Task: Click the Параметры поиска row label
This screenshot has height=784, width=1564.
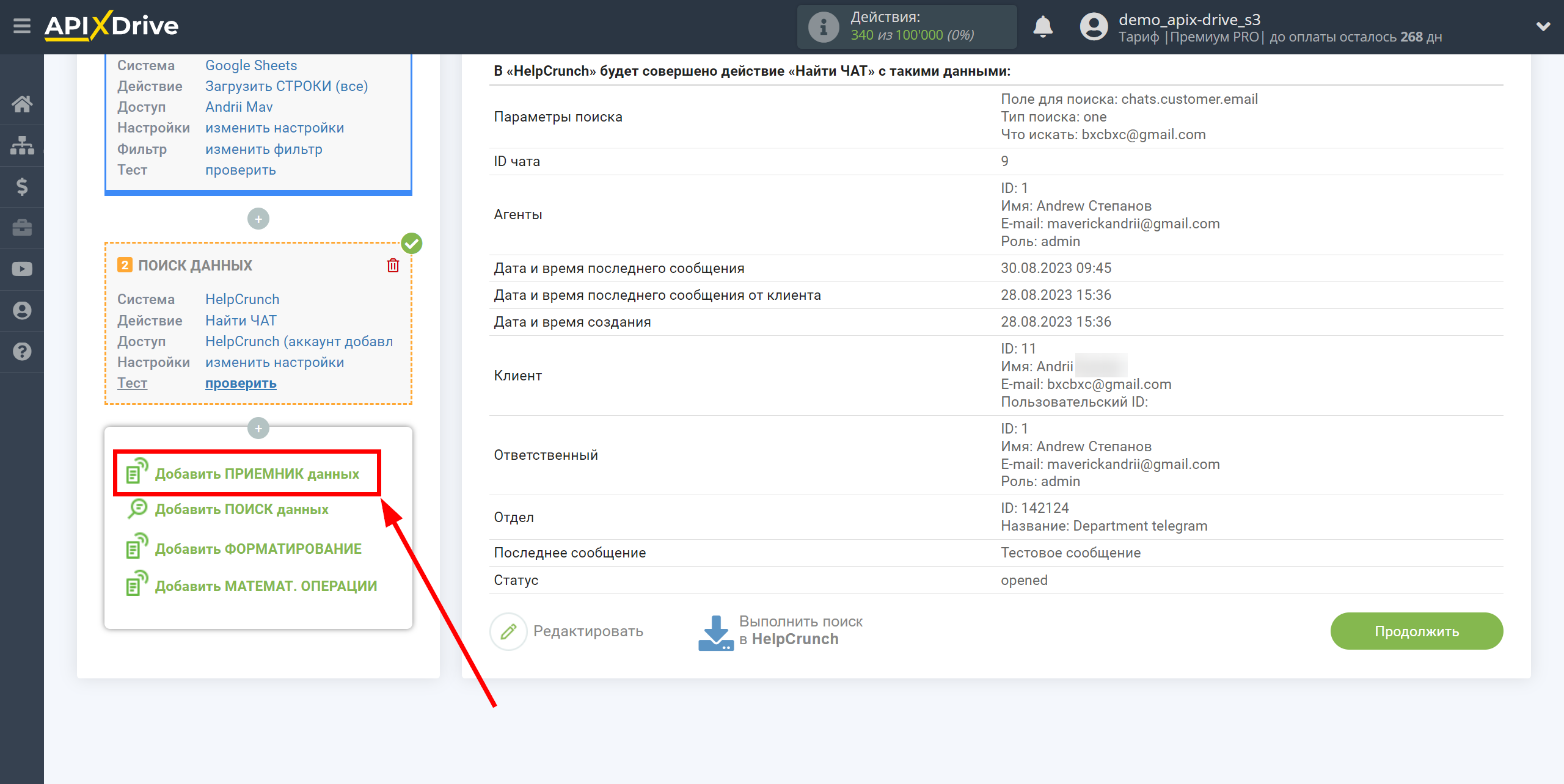Action: [x=558, y=117]
